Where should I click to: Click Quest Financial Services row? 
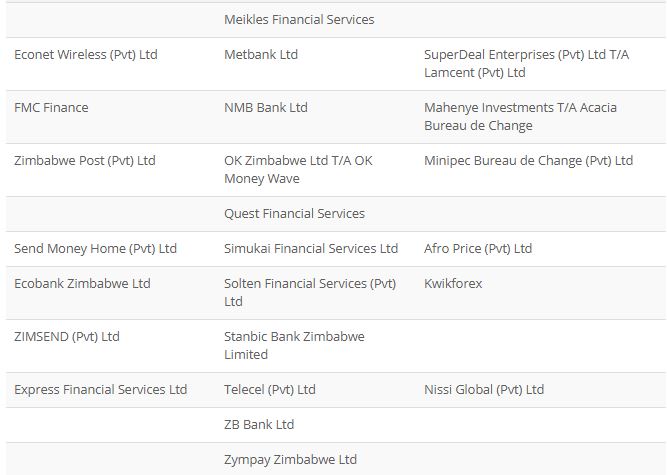336,214
